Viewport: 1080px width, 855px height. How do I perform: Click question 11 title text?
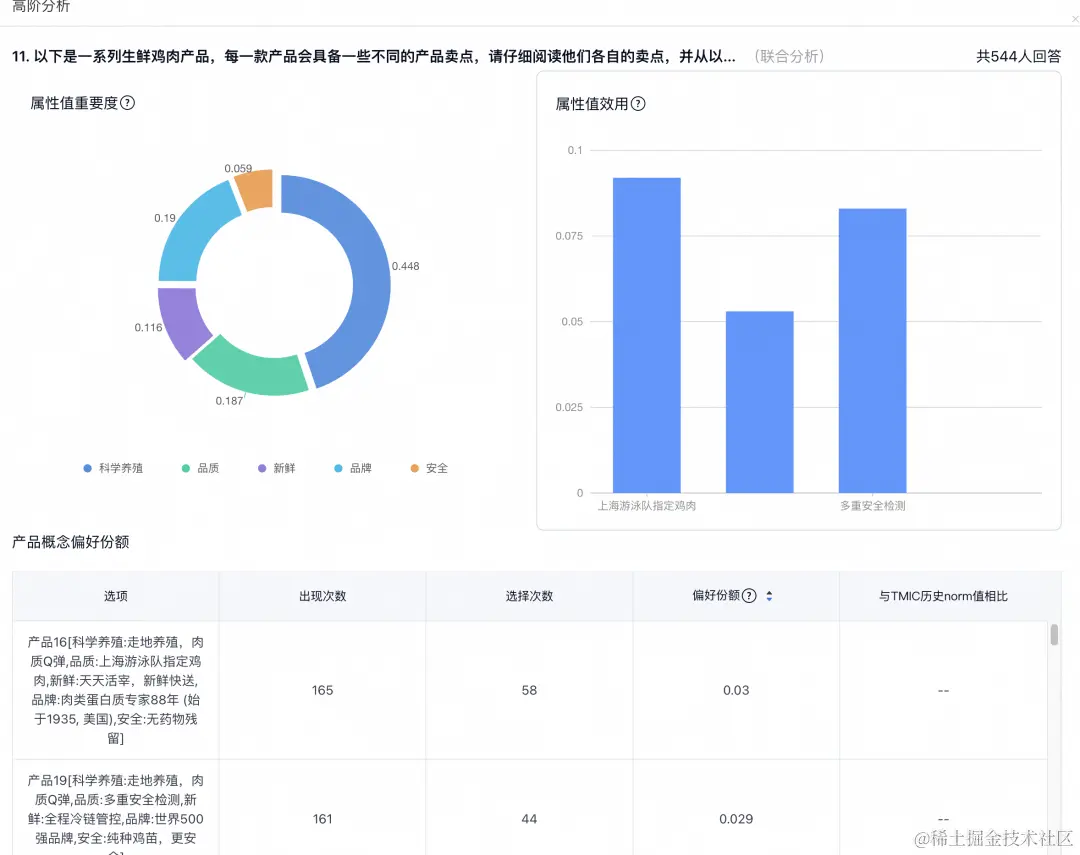(373, 56)
